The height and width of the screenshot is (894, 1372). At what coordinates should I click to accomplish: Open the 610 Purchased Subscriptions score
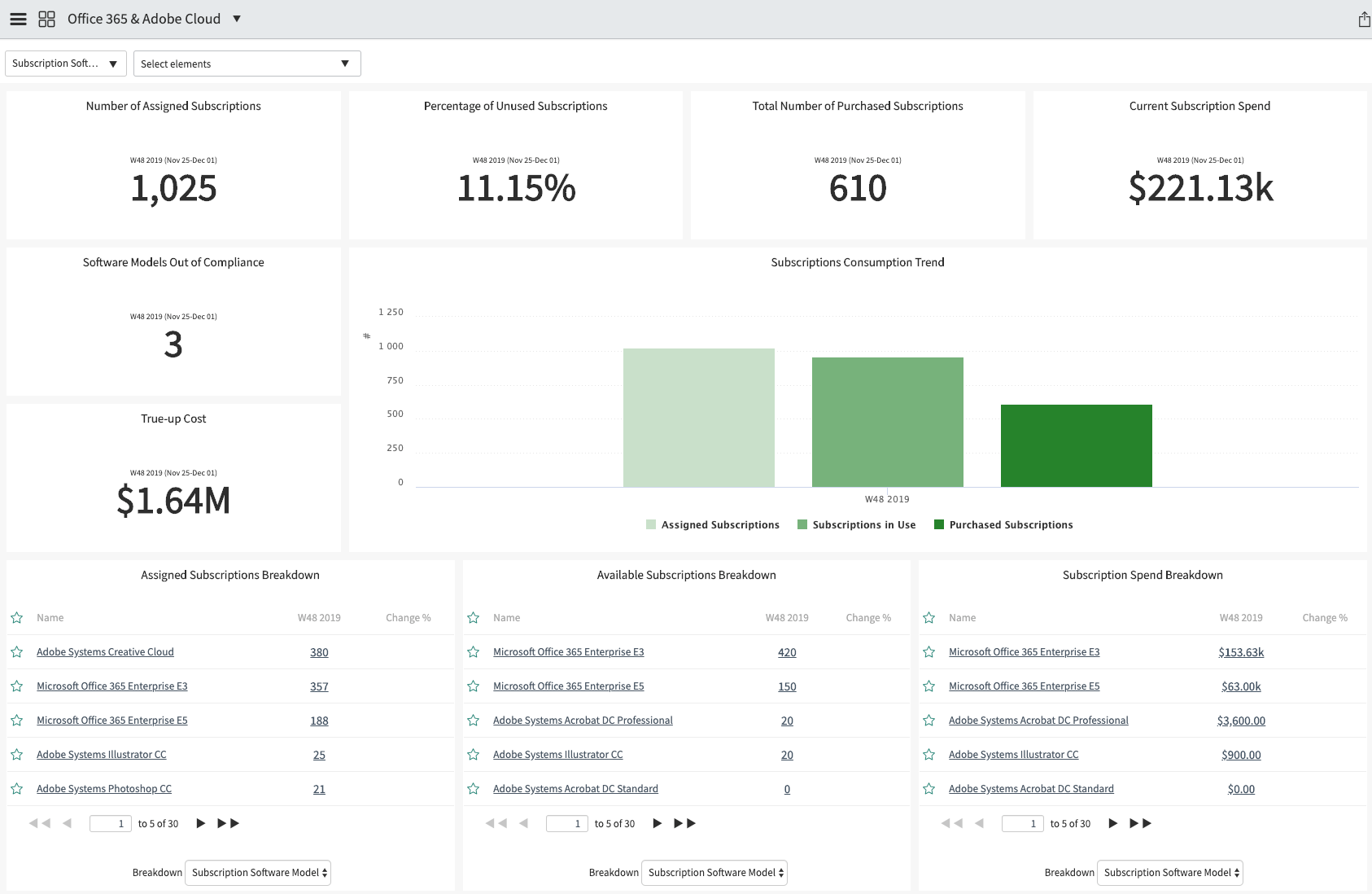pos(858,188)
